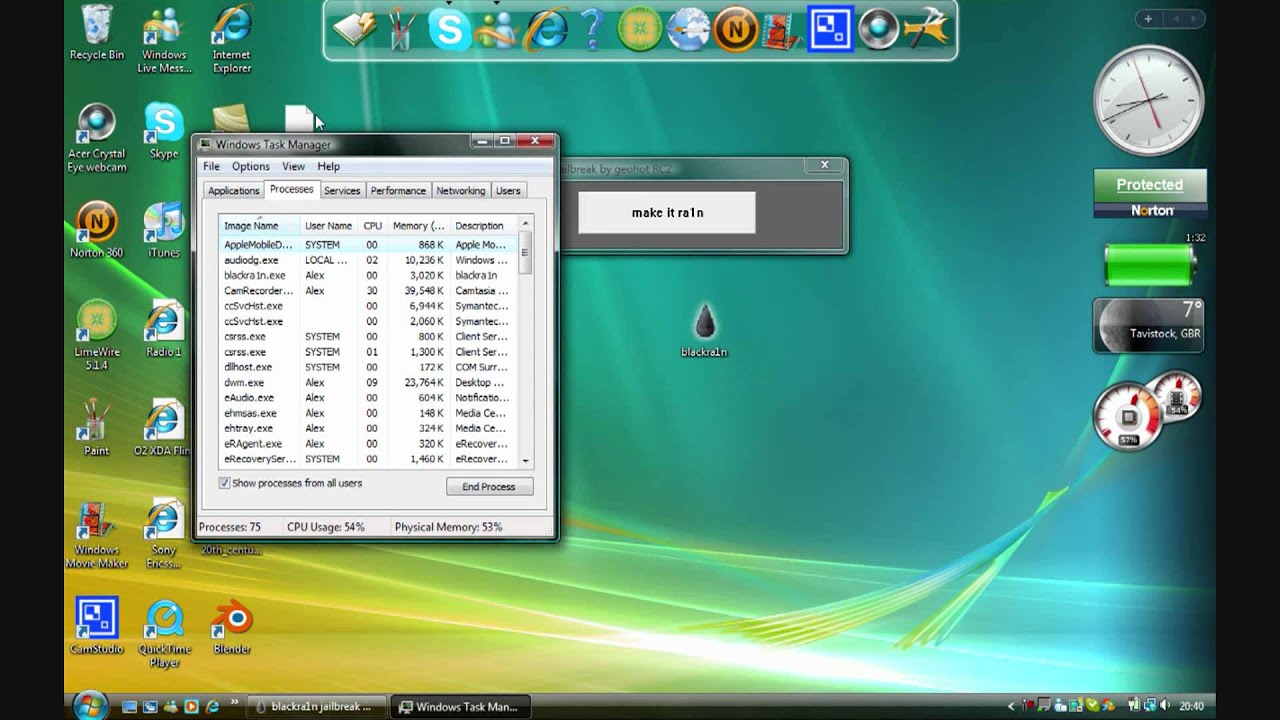This screenshot has width=1280, height=720.
Task: Open the Paint desktop shortcut
Action: (x=97, y=427)
